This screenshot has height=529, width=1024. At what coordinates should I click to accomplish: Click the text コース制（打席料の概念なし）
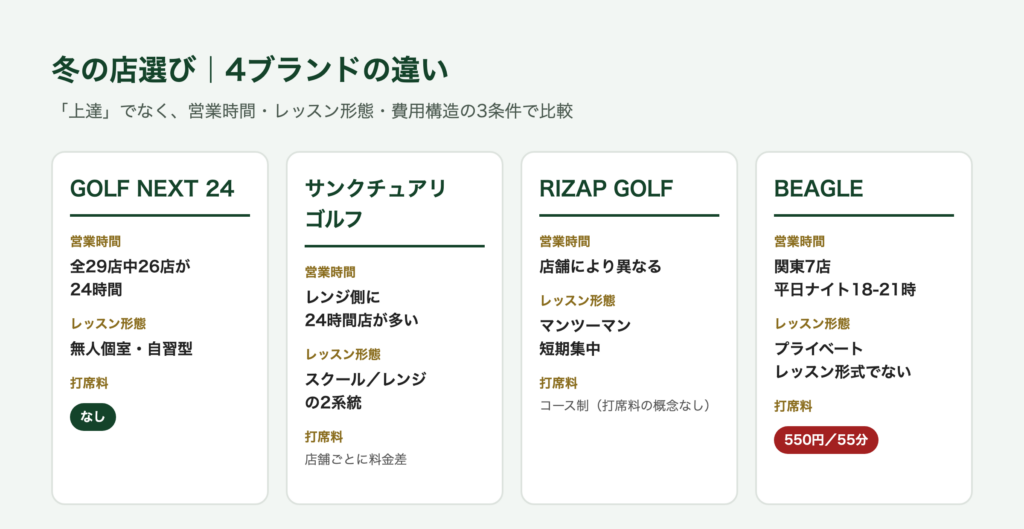624,406
